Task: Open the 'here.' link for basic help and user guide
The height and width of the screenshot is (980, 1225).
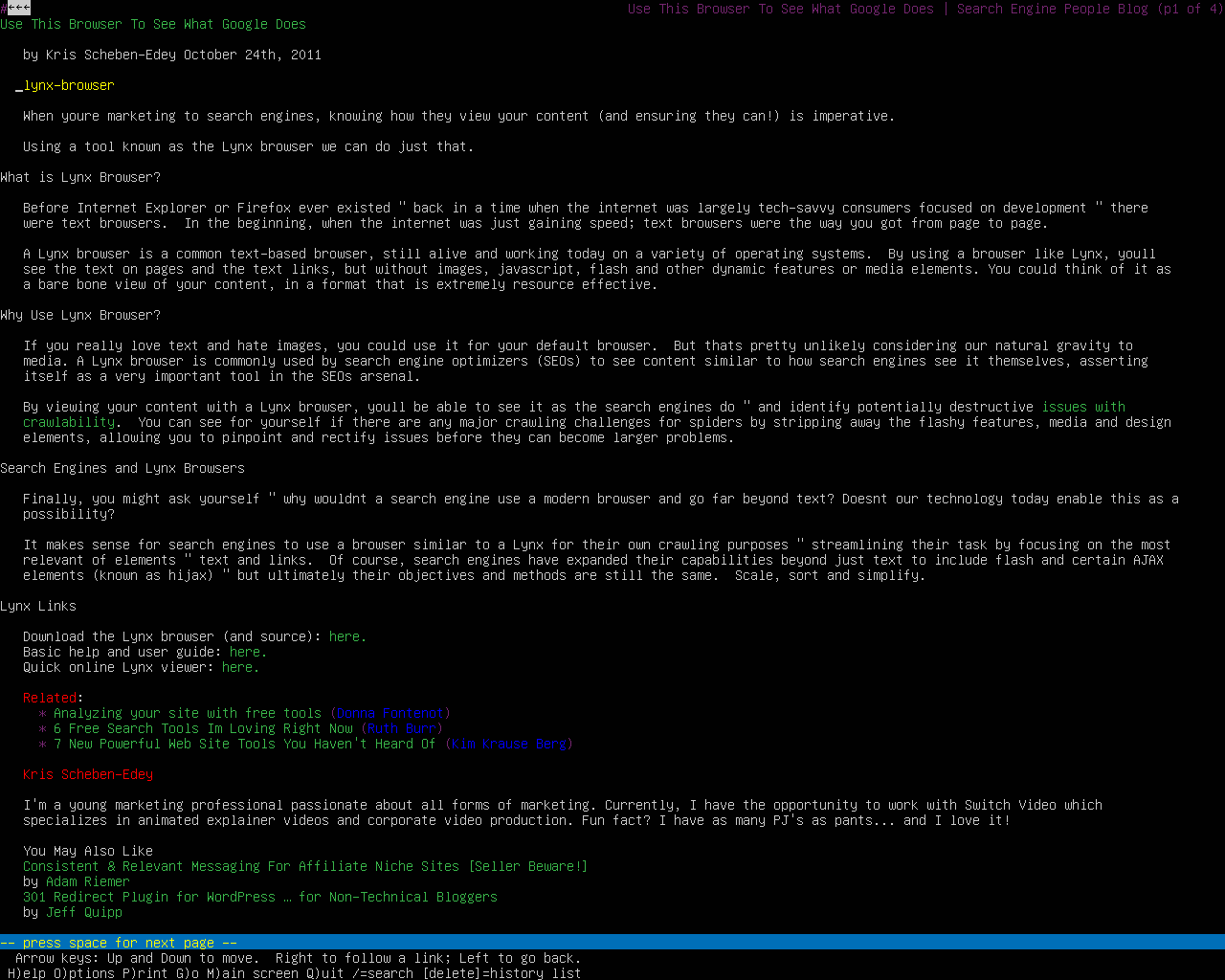Action: pos(248,652)
